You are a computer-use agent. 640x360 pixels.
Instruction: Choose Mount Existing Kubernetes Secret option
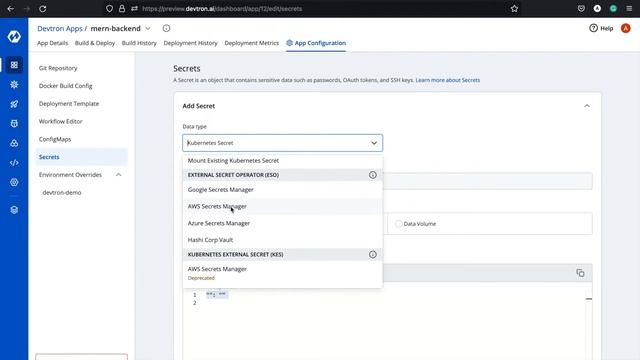click(282, 160)
